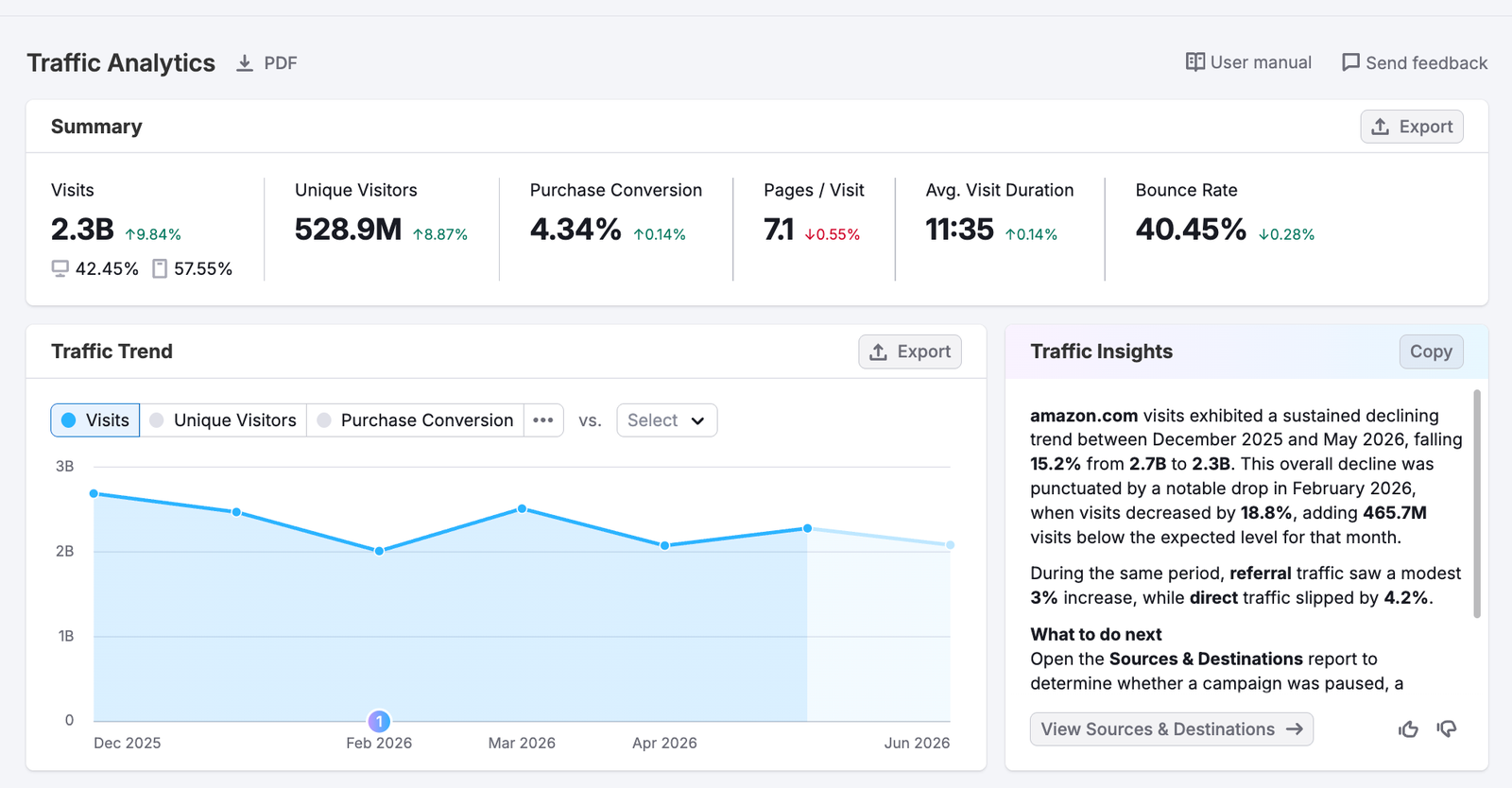
Task: Click the 0.28% Bounce Rate change indicator
Action: (x=1286, y=234)
